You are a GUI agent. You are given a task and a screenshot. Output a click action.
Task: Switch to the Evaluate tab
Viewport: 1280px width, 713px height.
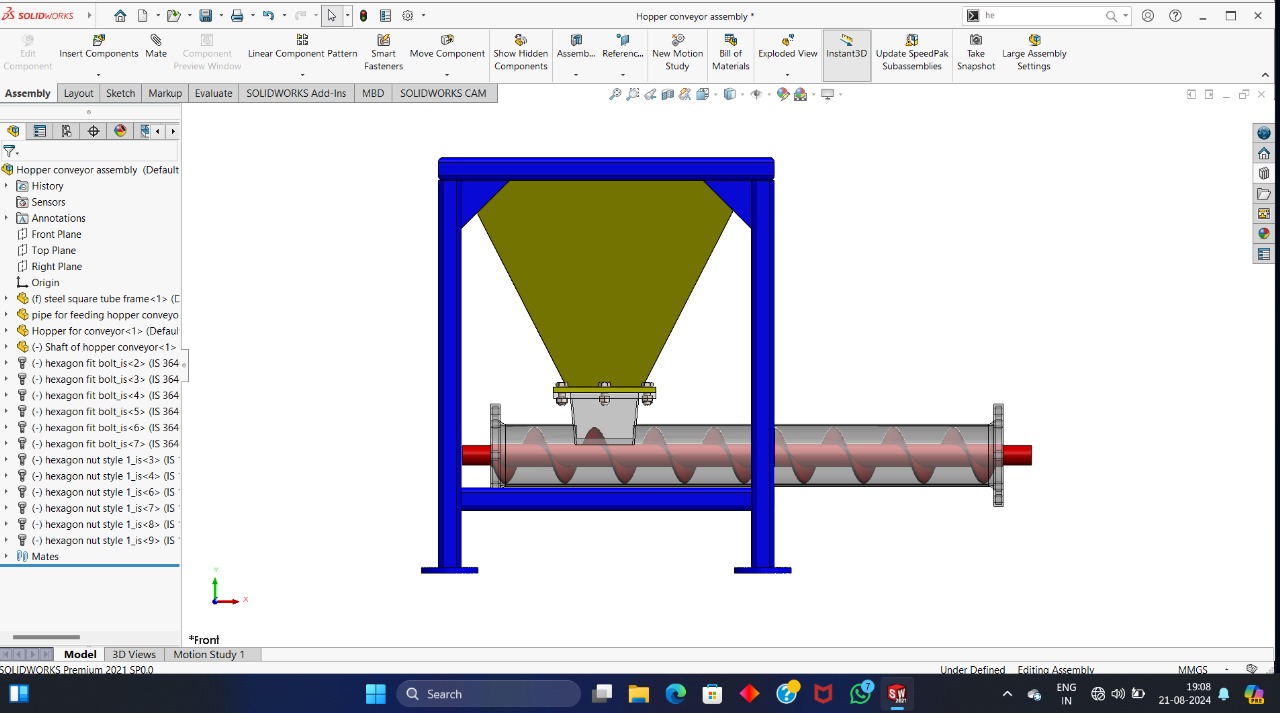(213, 93)
